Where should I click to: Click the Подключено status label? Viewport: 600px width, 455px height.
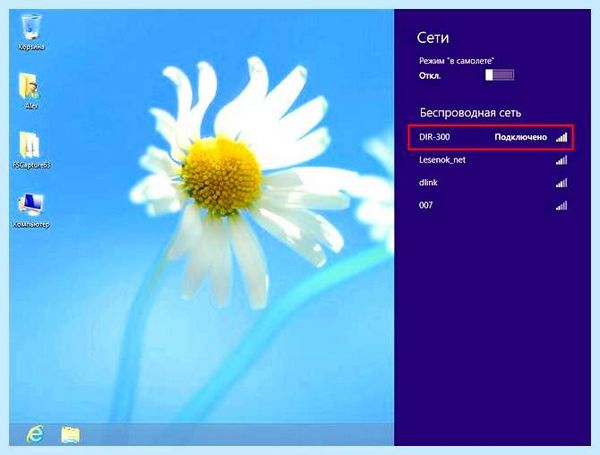click(x=521, y=137)
